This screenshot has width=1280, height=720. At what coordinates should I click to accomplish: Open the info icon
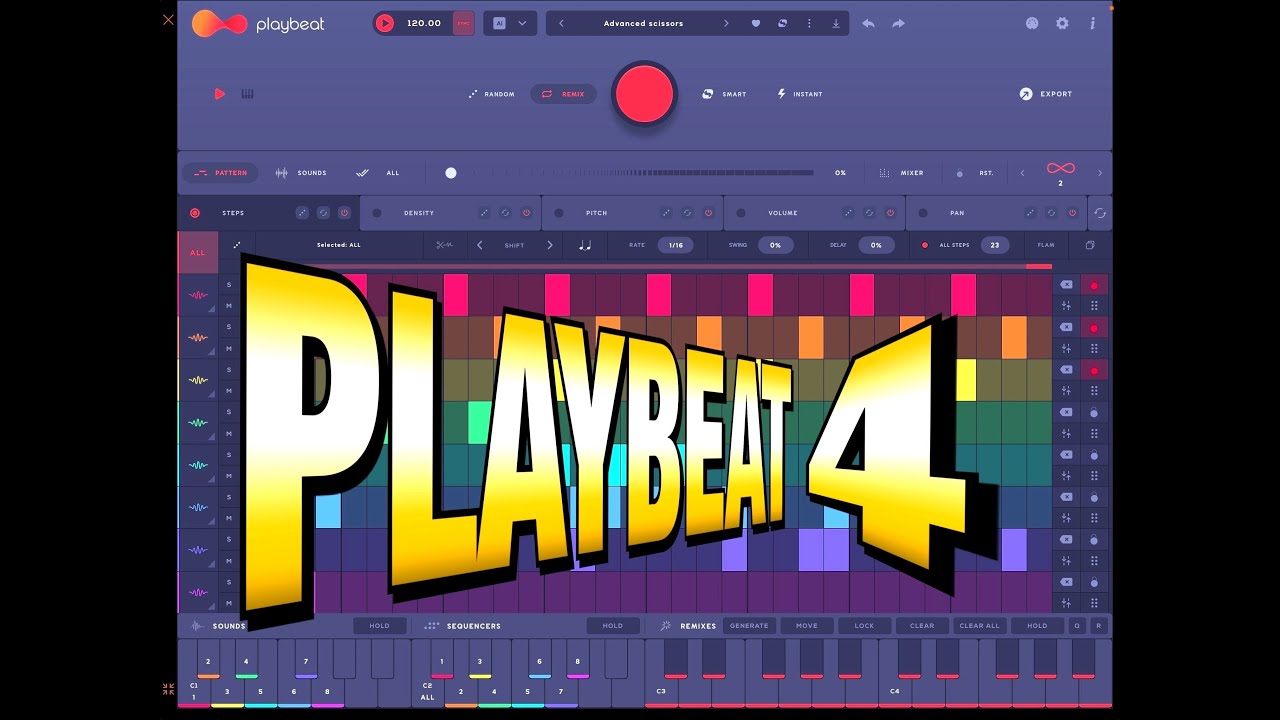click(x=1092, y=23)
